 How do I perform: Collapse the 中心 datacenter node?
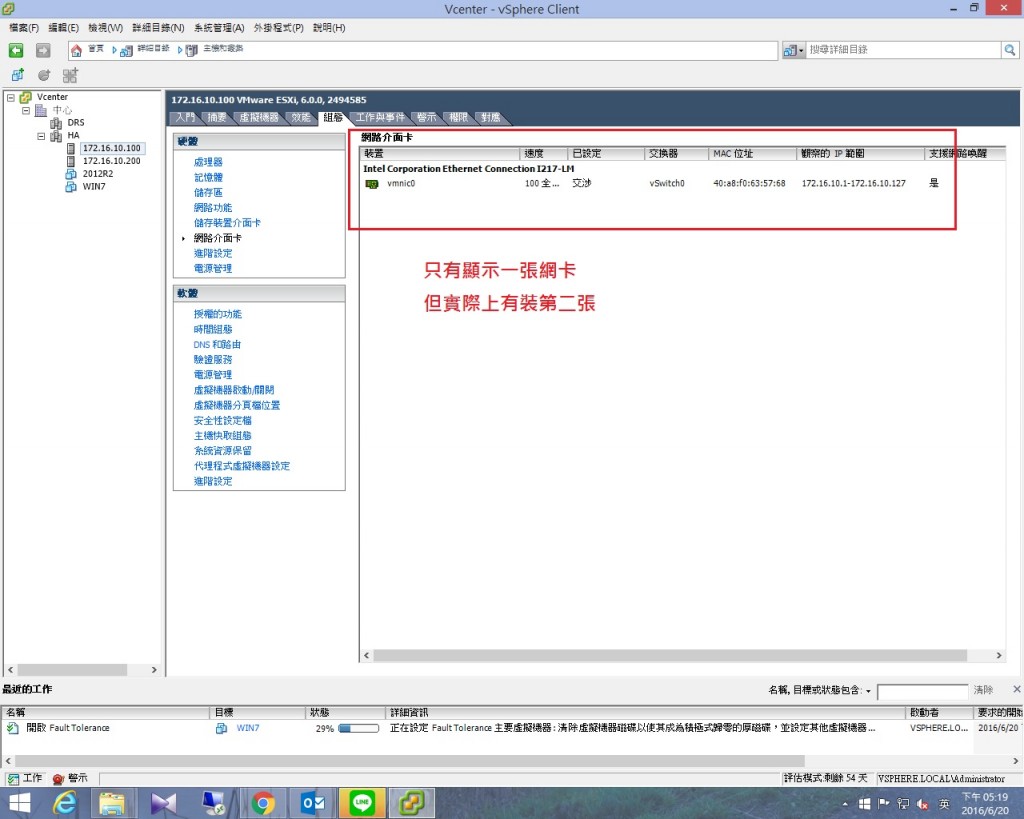(26, 110)
